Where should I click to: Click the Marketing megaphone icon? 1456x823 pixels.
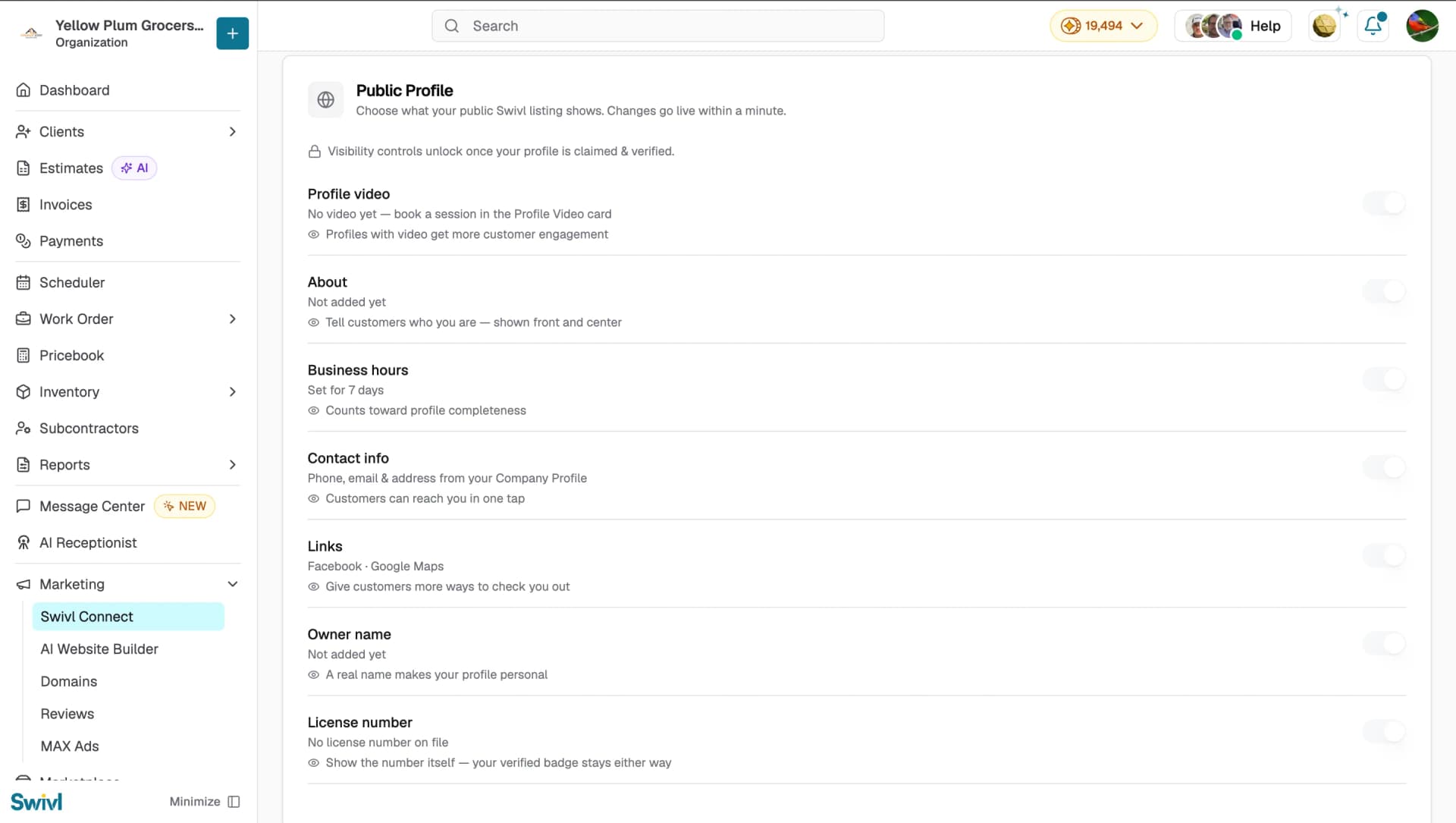(x=24, y=585)
